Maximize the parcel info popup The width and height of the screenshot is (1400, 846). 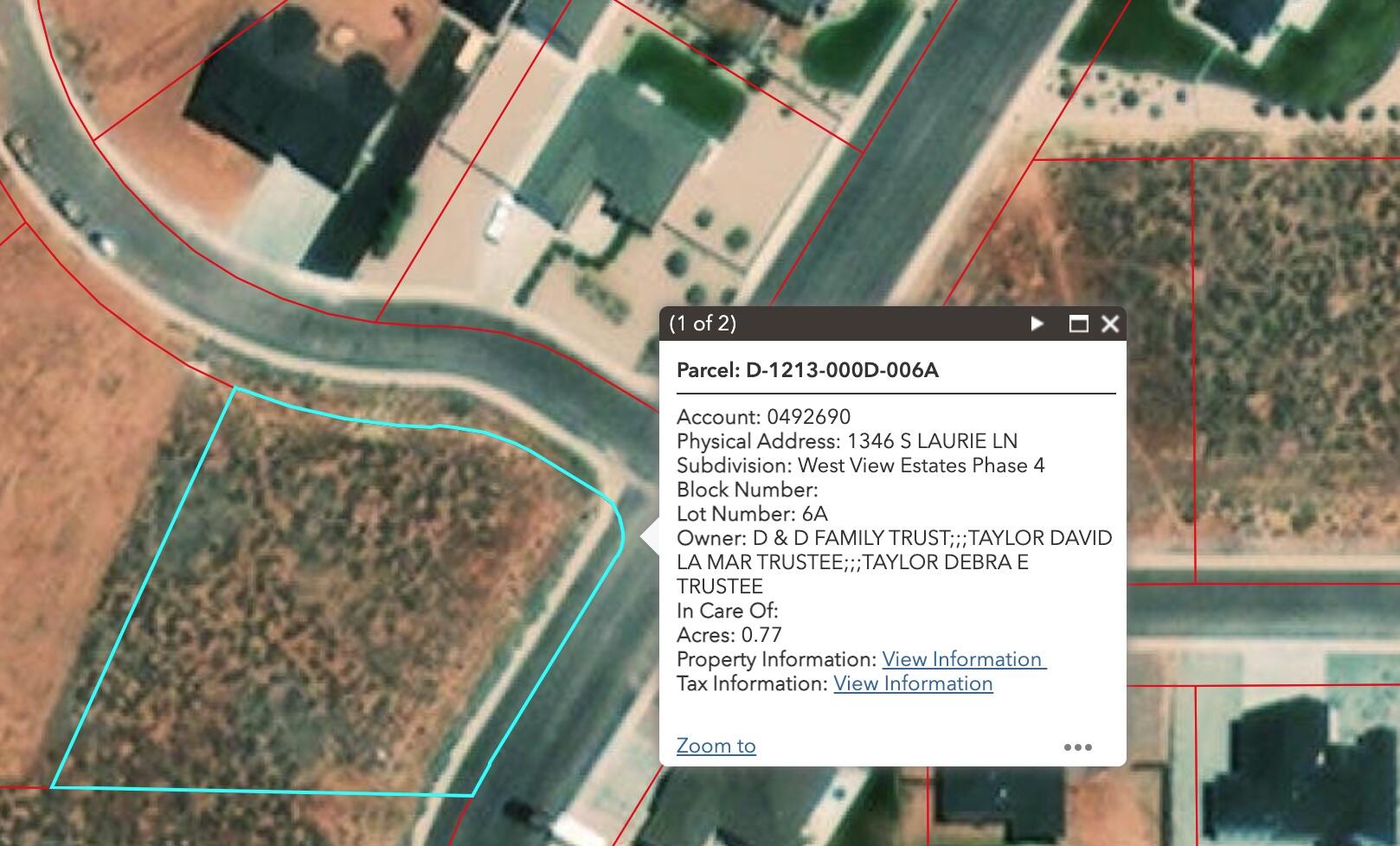[1078, 324]
